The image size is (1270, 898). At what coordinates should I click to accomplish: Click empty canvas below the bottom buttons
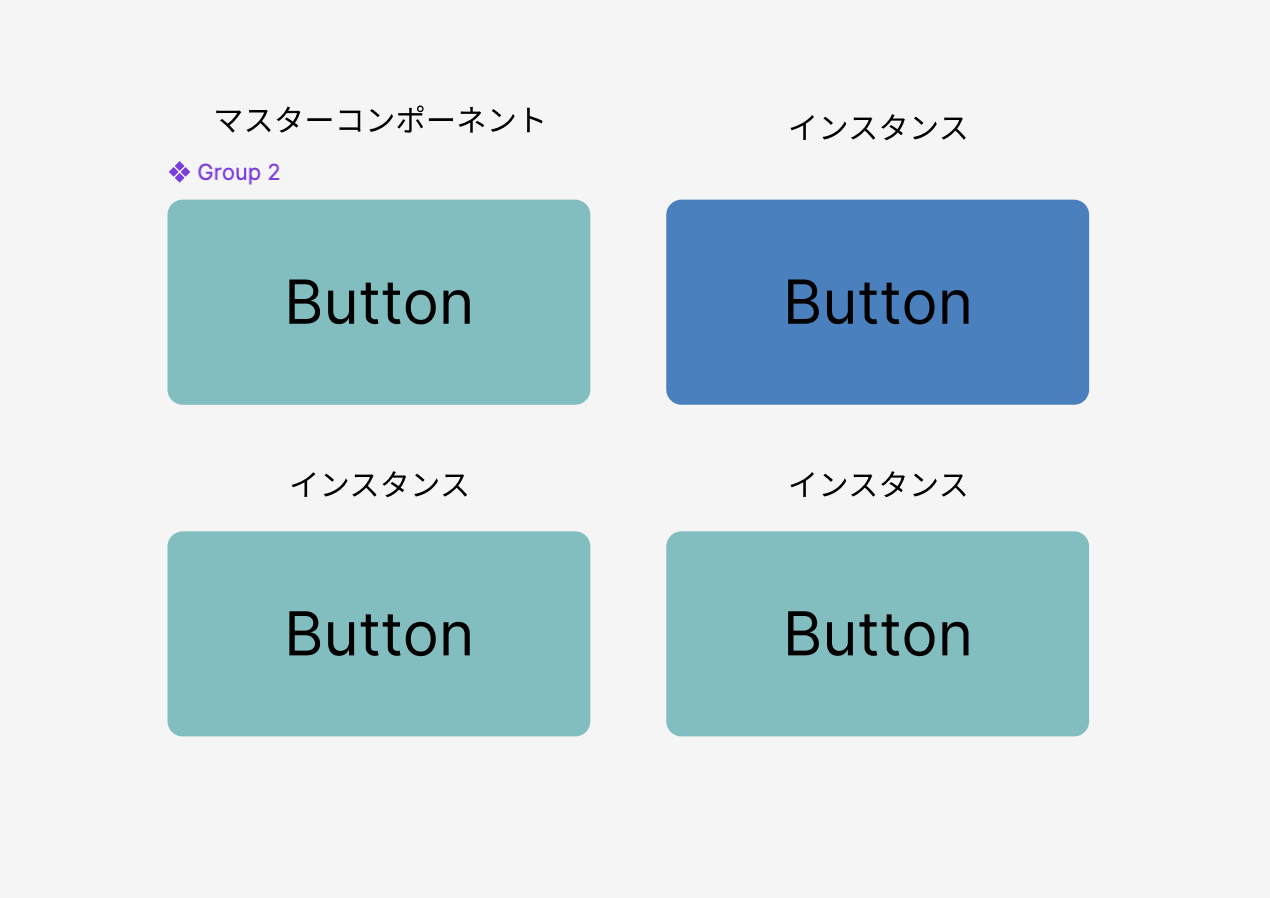[628, 815]
